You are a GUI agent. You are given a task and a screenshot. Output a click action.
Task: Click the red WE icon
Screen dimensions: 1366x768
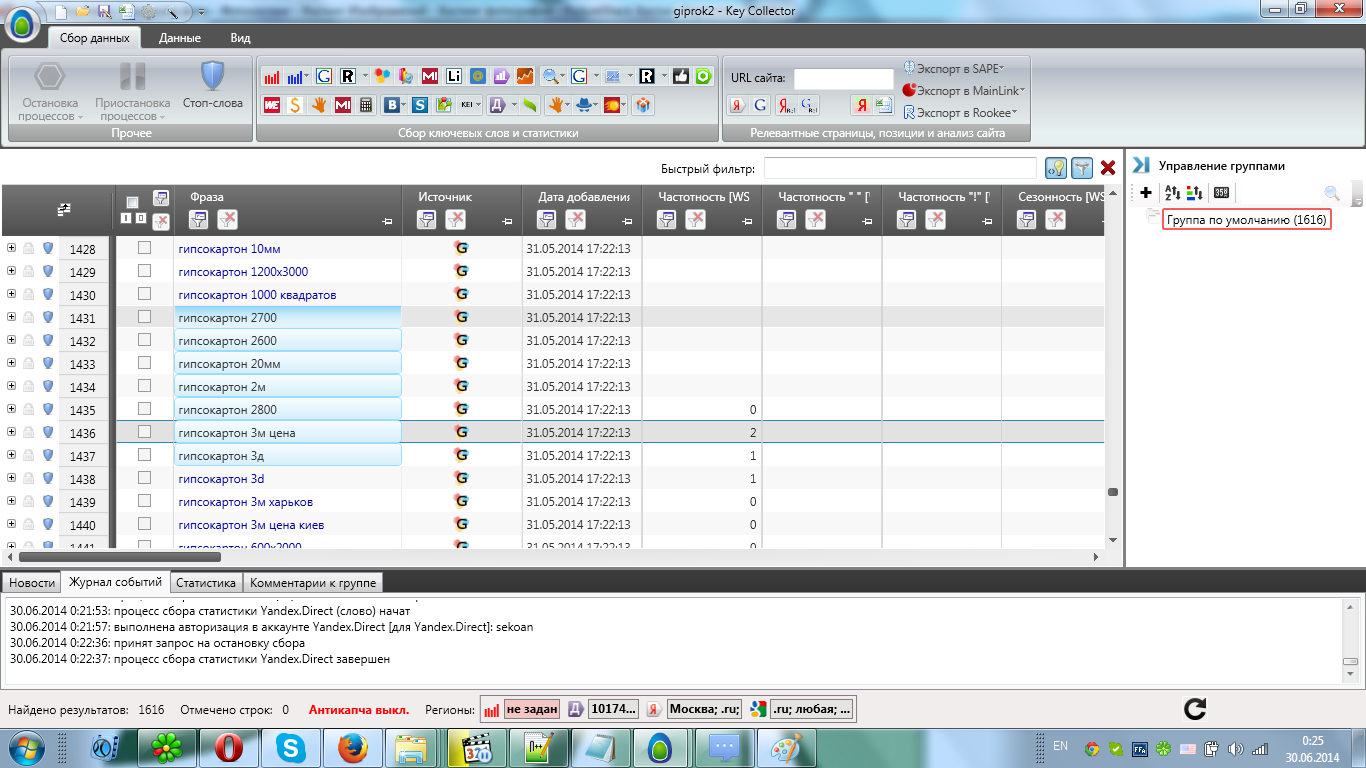[x=272, y=104]
